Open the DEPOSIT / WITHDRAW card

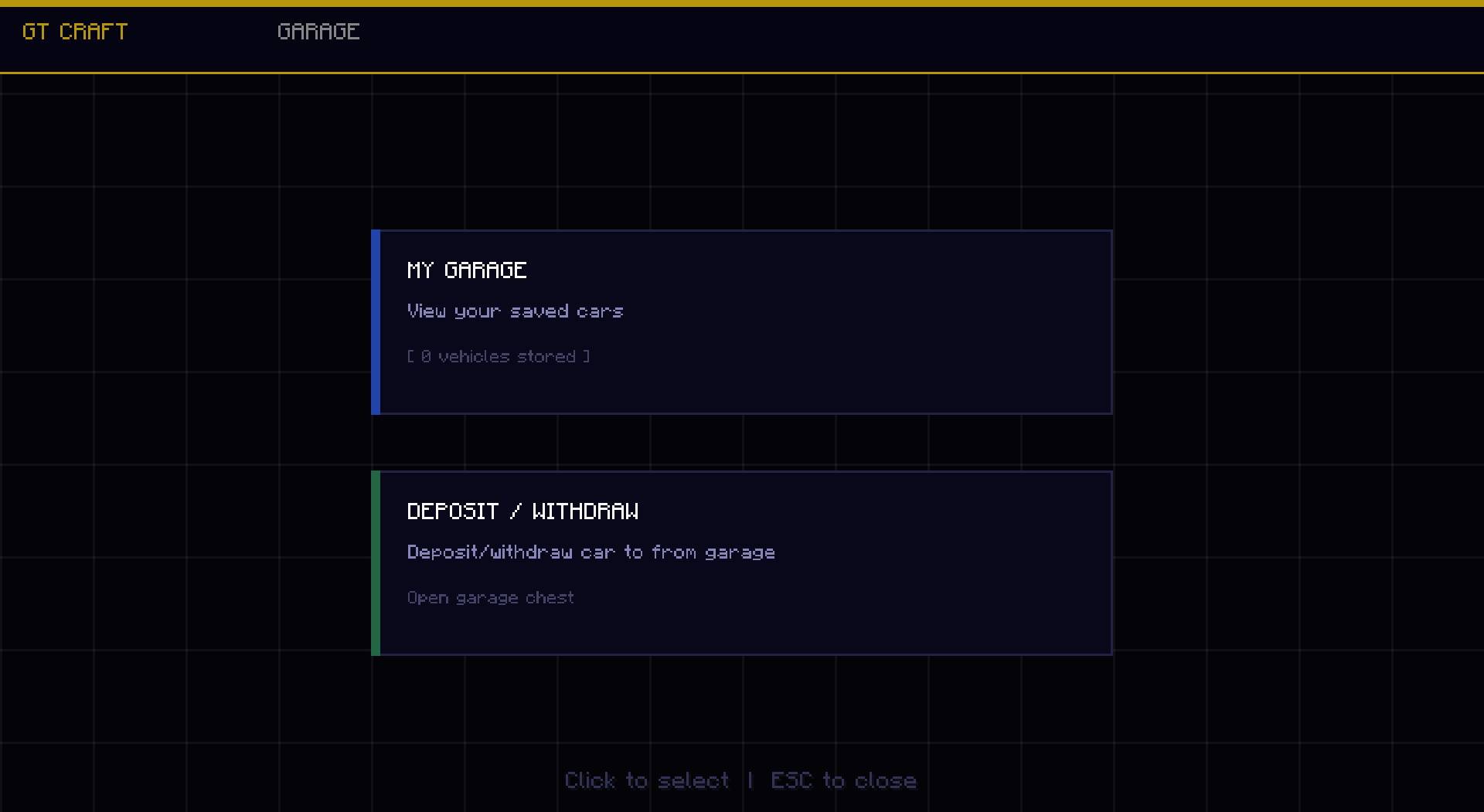[x=742, y=563]
